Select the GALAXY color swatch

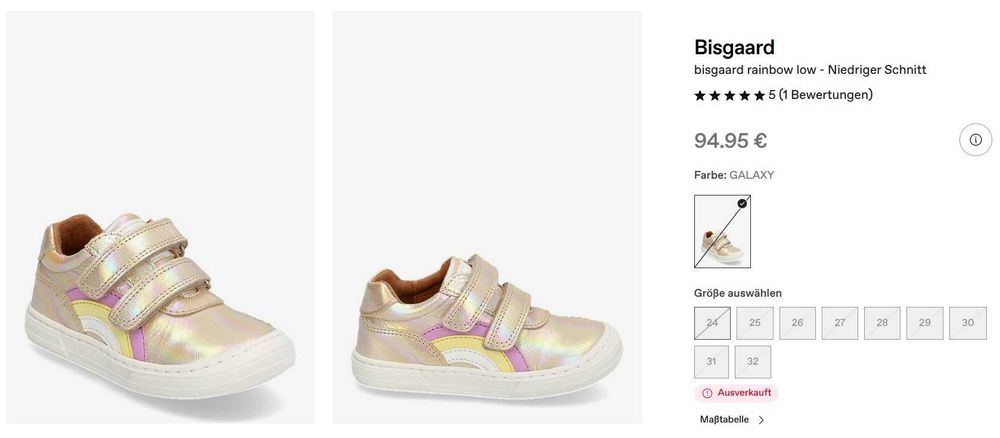click(722, 231)
